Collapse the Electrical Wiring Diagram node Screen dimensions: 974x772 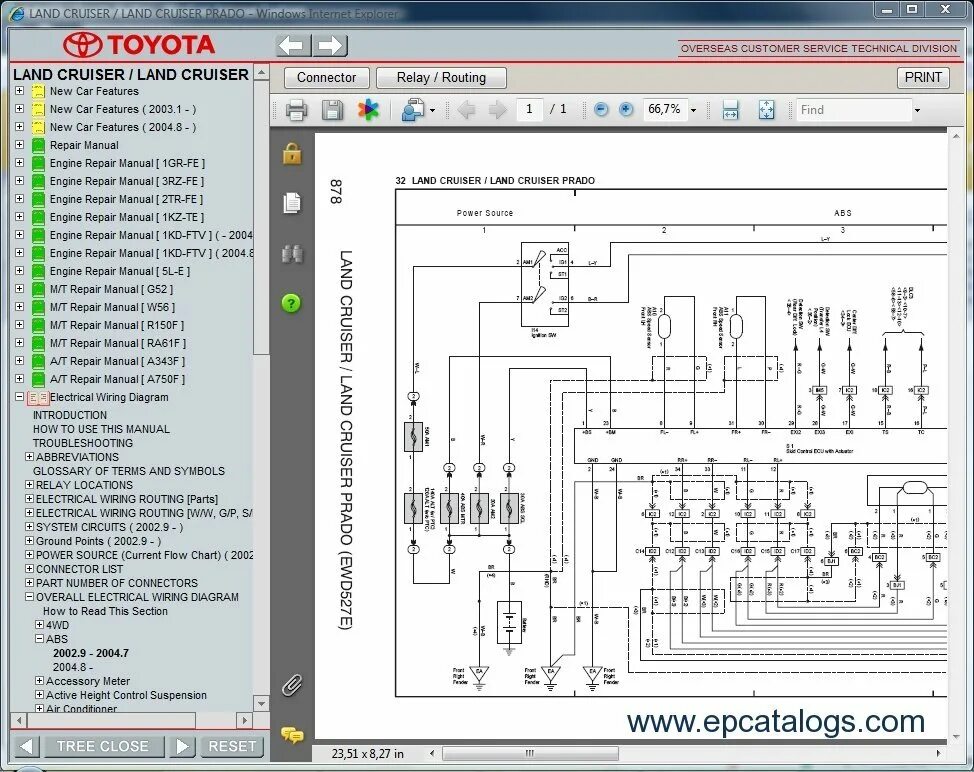click(19, 397)
